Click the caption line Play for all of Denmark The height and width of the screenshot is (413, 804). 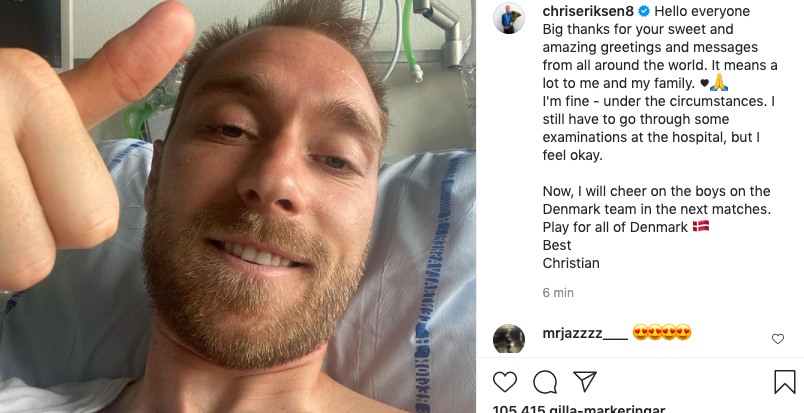615,227
